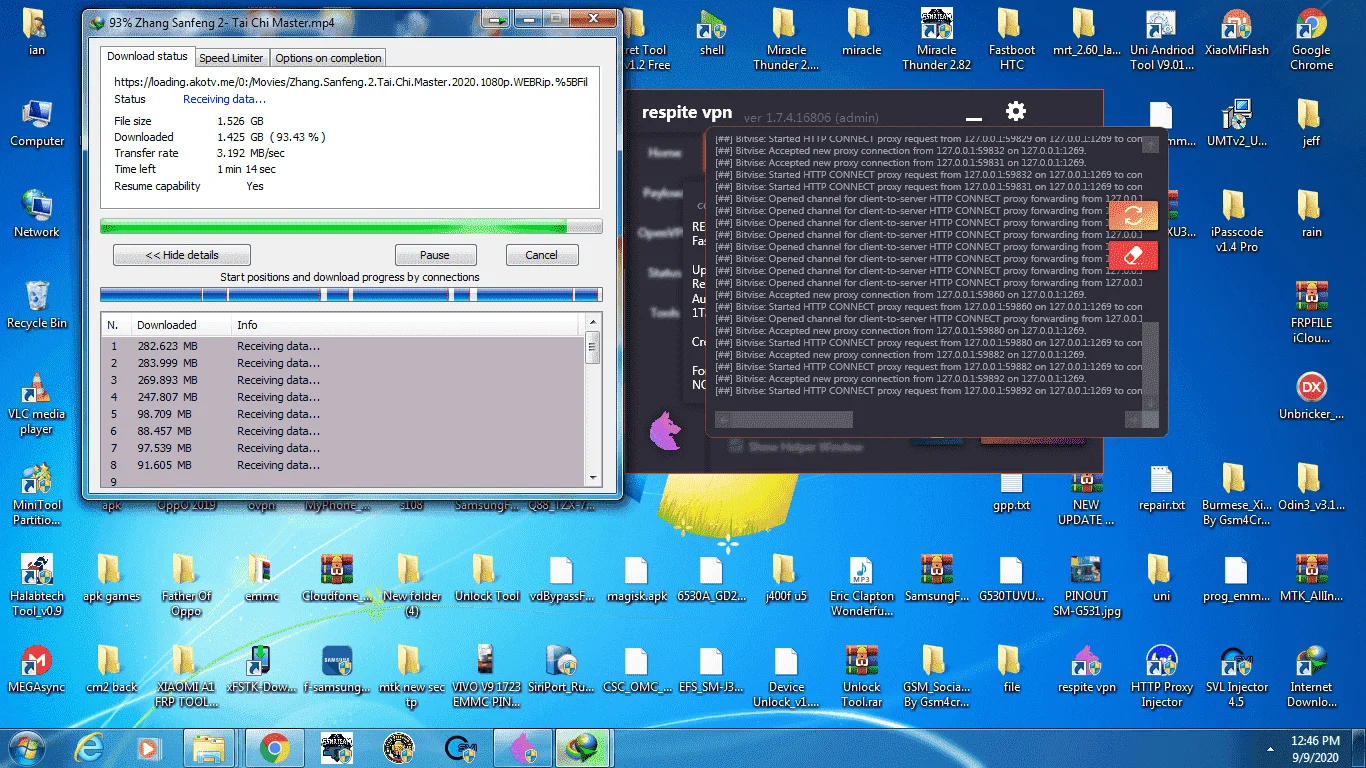Open Internet Download Manager desktop shortcut
The width and height of the screenshot is (1366, 768).
click(x=1311, y=677)
